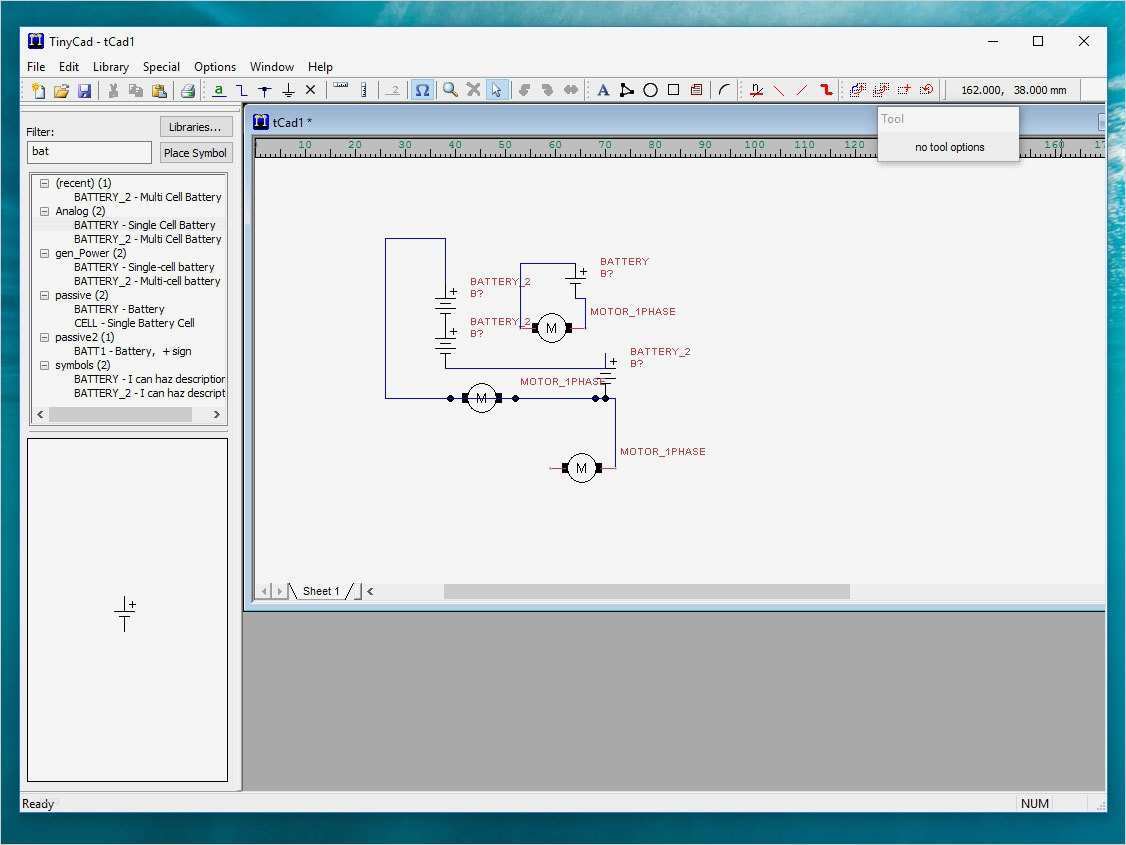Click the vertical ruler icon
Screen dimensions: 1126x845
pos(364,90)
